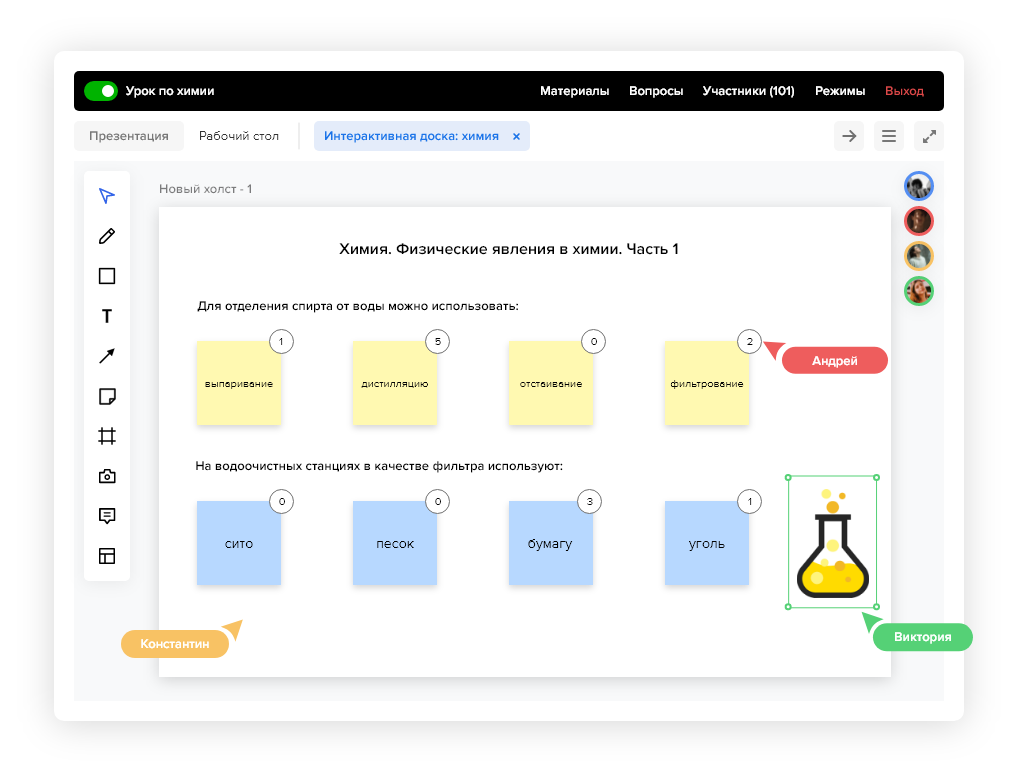Image resolution: width=1018 pixels, height=778 pixels.
Task: Select the cursor pointer tool
Action: tap(107, 196)
